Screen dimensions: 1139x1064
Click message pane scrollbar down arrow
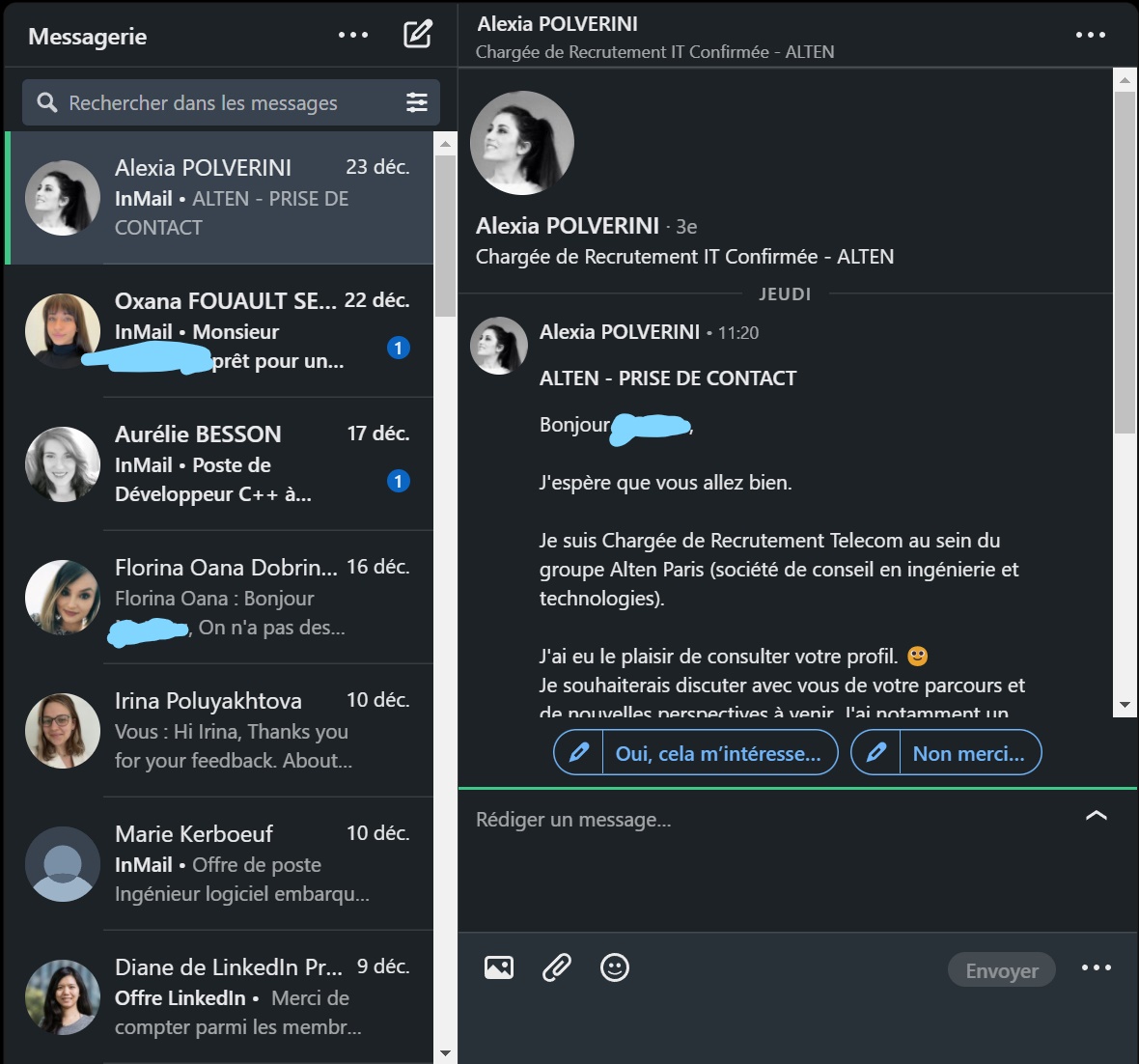pyautogui.click(x=1125, y=704)
